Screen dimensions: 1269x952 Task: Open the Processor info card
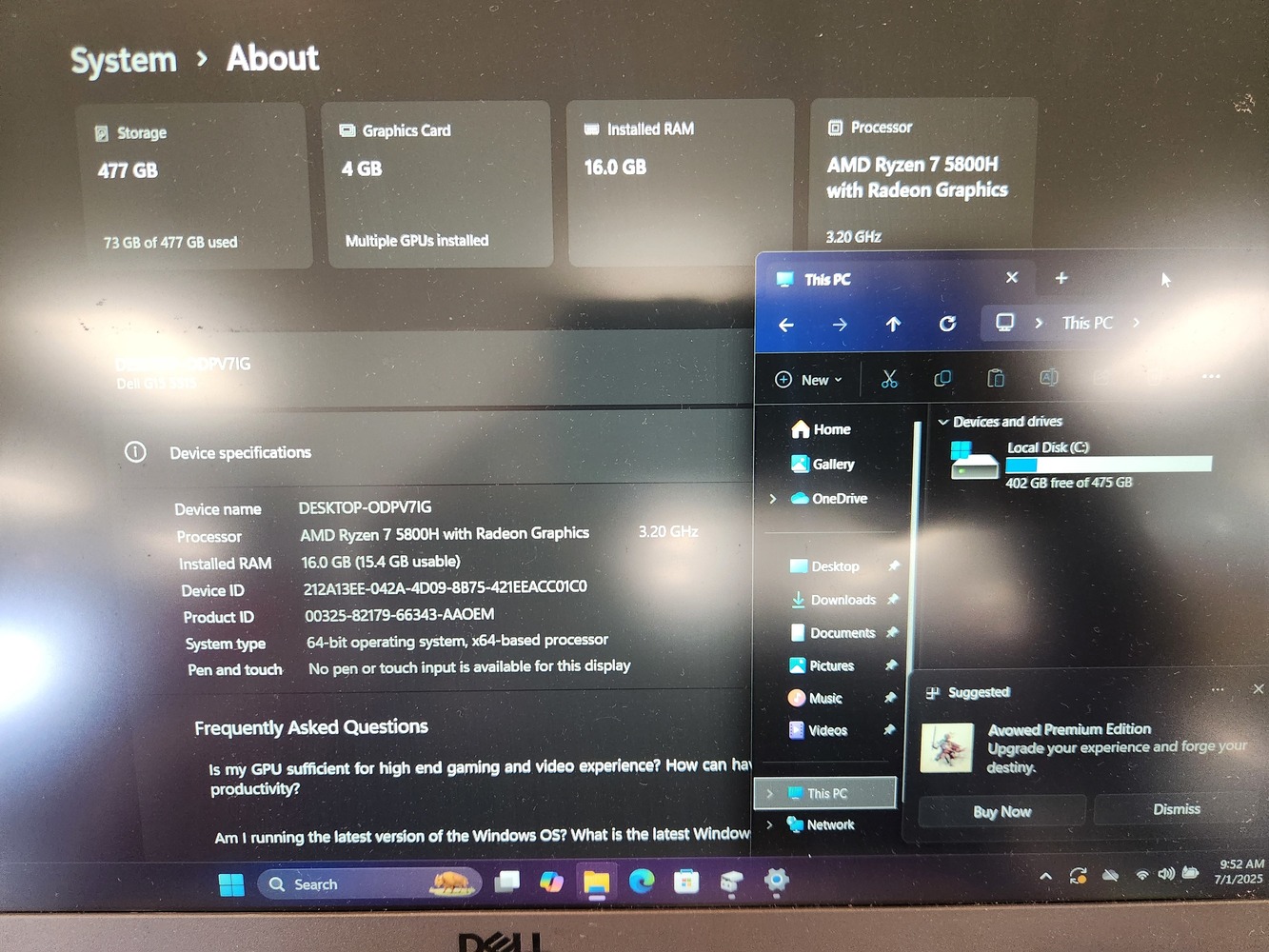click(x=922, y=173)
